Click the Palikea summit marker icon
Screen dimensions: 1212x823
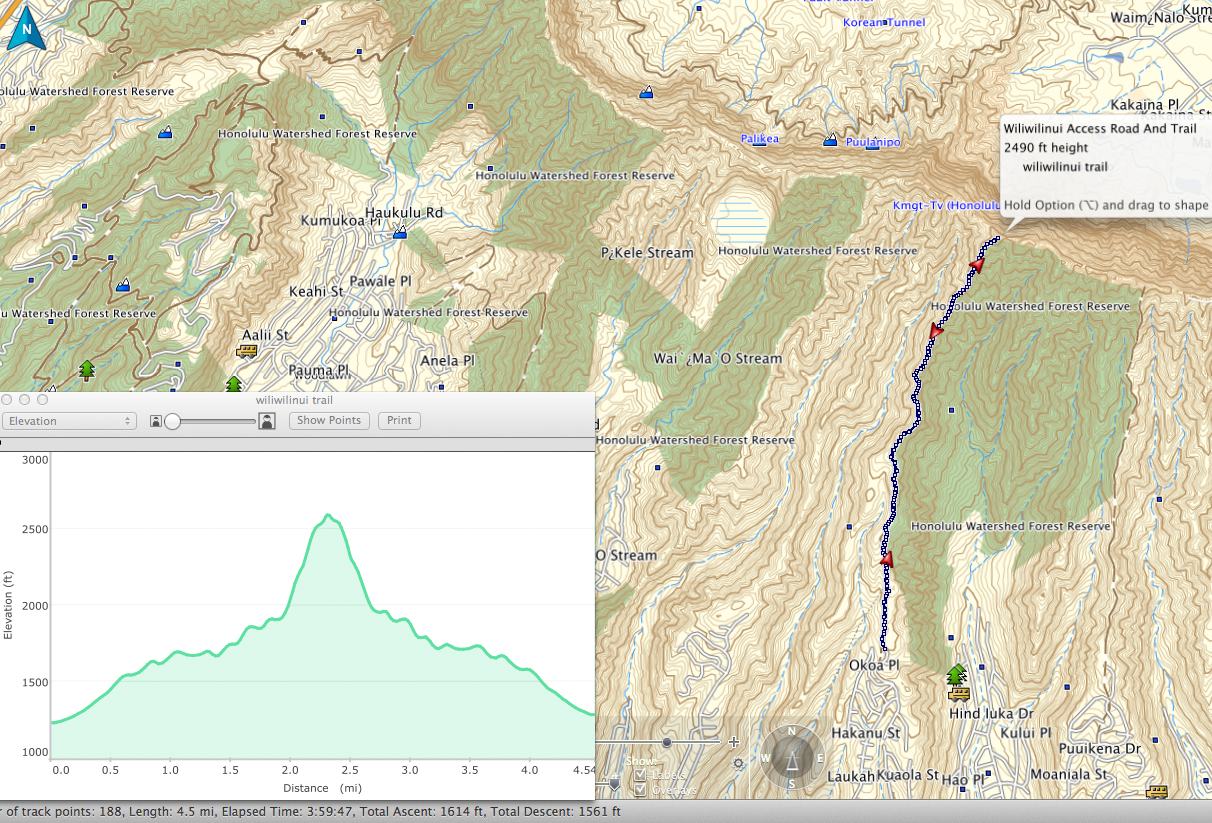point(760,139)
